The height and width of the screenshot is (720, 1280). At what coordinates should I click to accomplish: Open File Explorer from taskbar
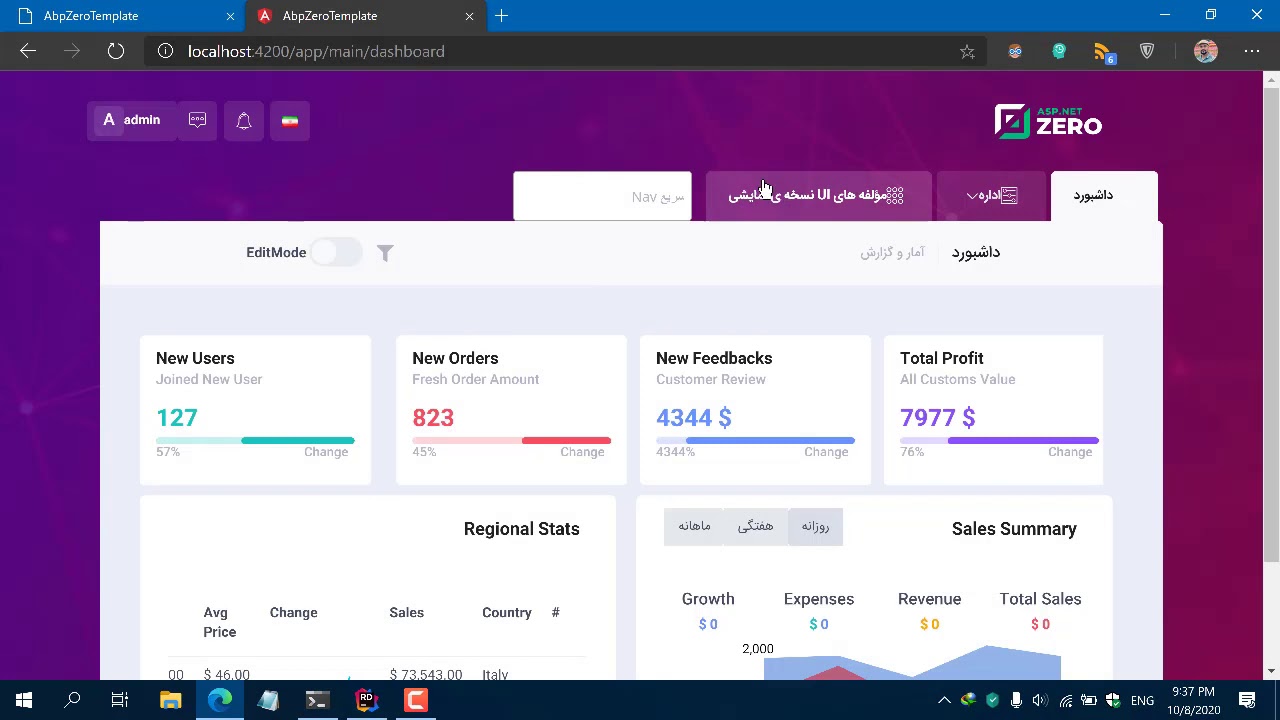[x=170, y=700]
